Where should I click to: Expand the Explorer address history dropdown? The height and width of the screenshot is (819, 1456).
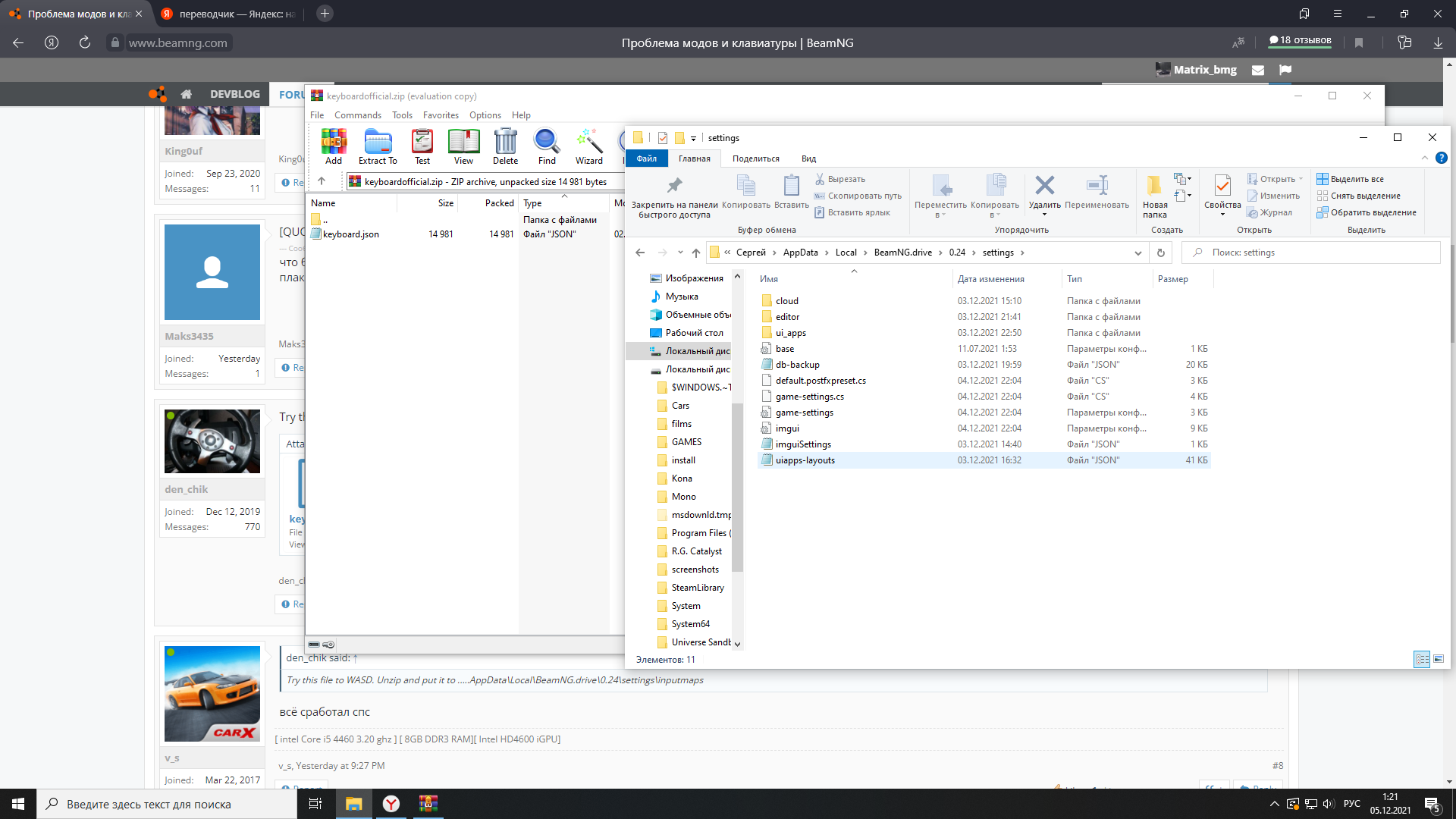click(1138, 253)
